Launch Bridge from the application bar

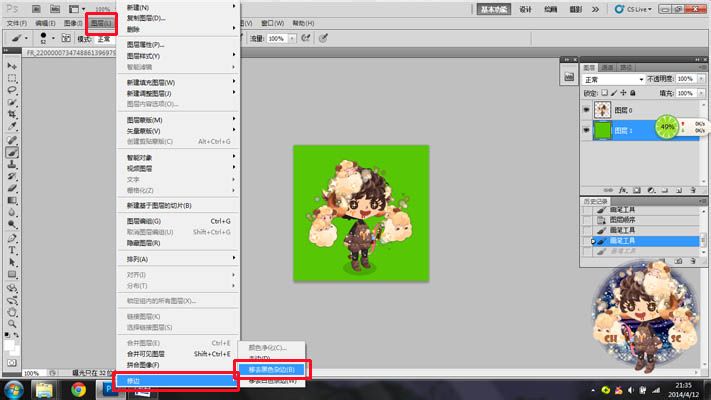tap(36, 9)
